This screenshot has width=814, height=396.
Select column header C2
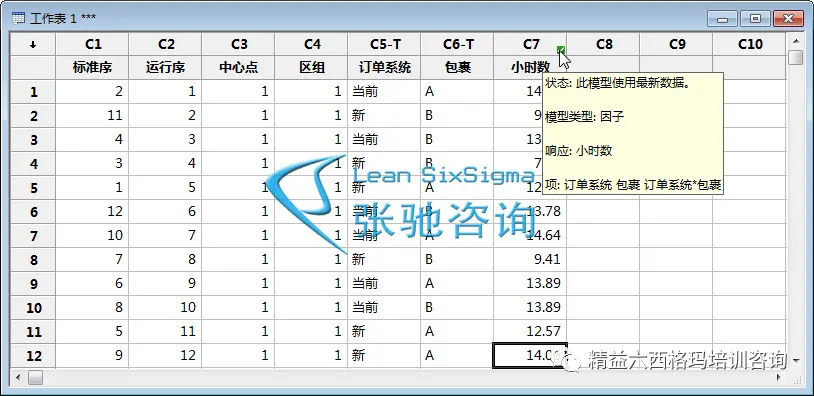pyautogui.click(x=166, y=45)
